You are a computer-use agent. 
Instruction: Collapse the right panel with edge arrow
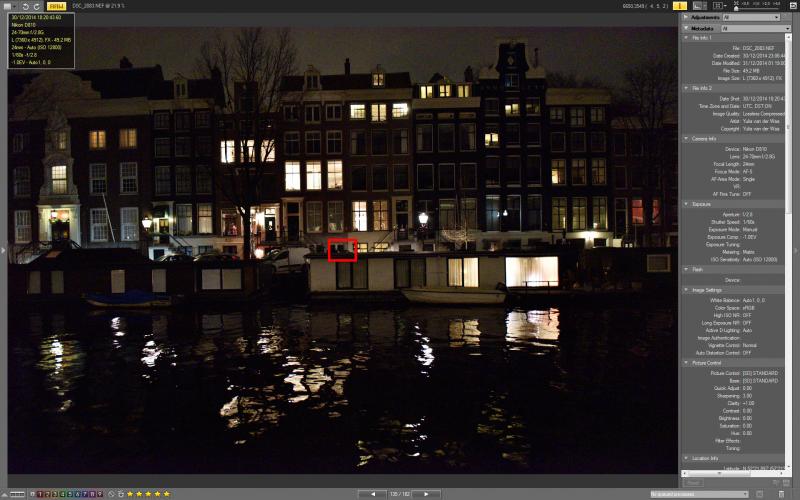796,250
